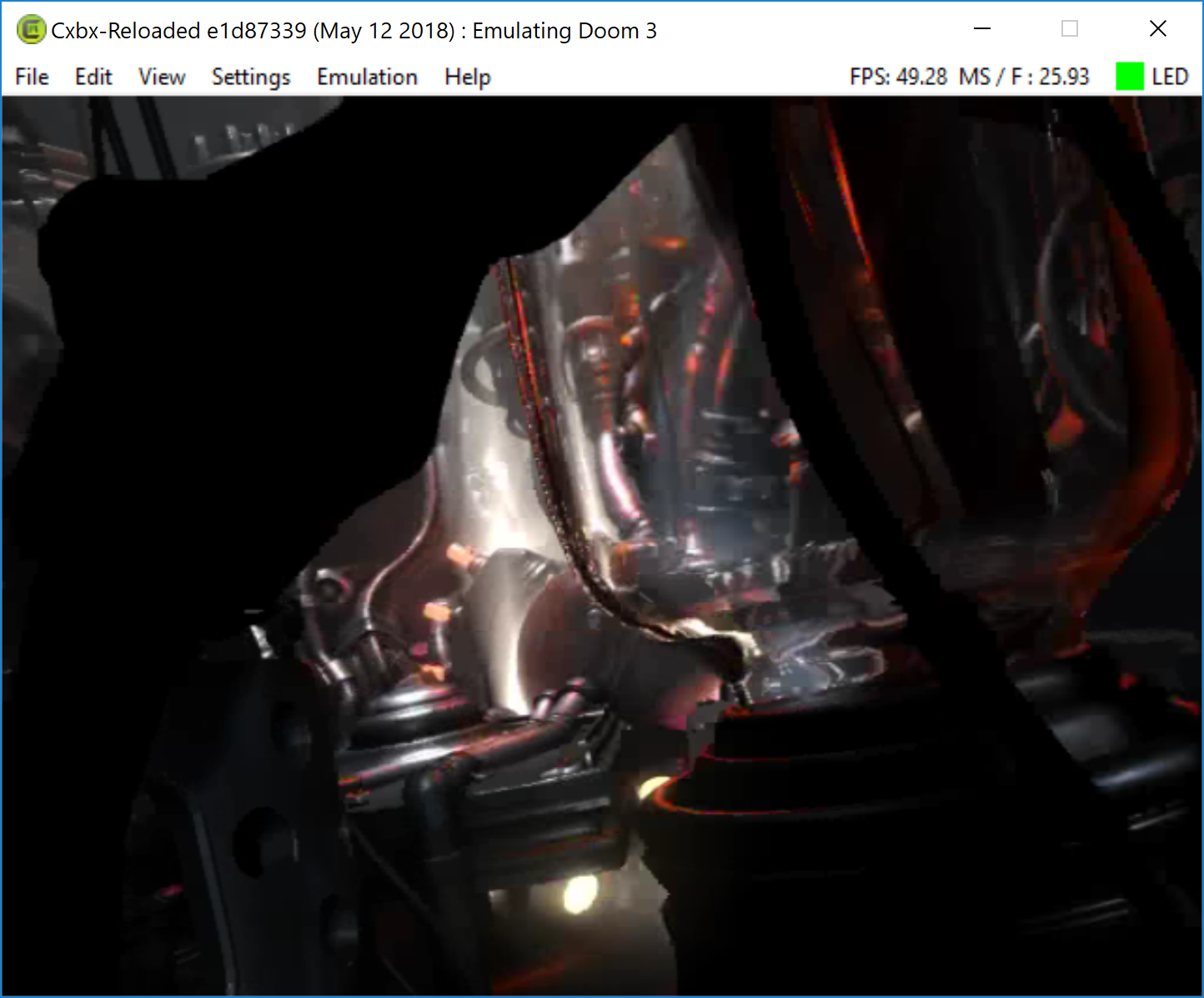Click the FPS: 49.28 readout

tap(899, 77)
